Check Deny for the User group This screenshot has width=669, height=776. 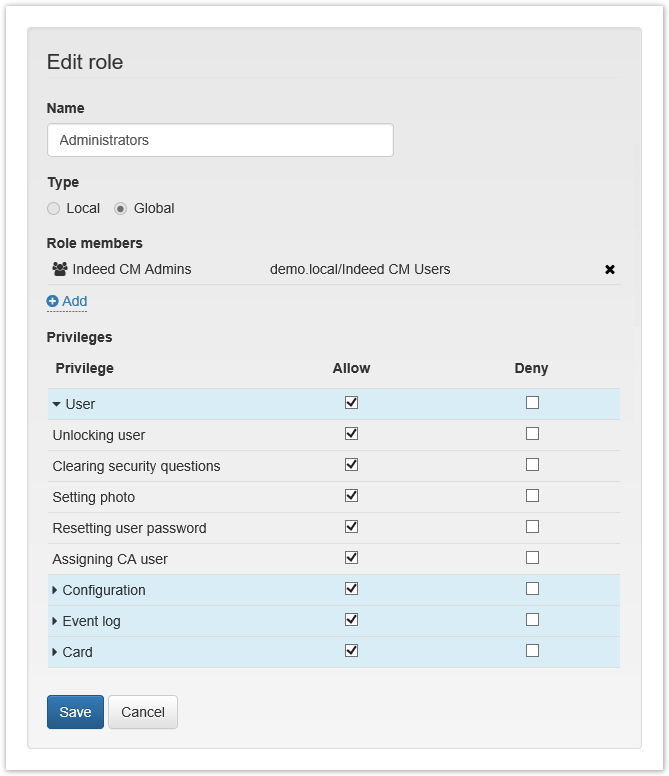point(532,403)
